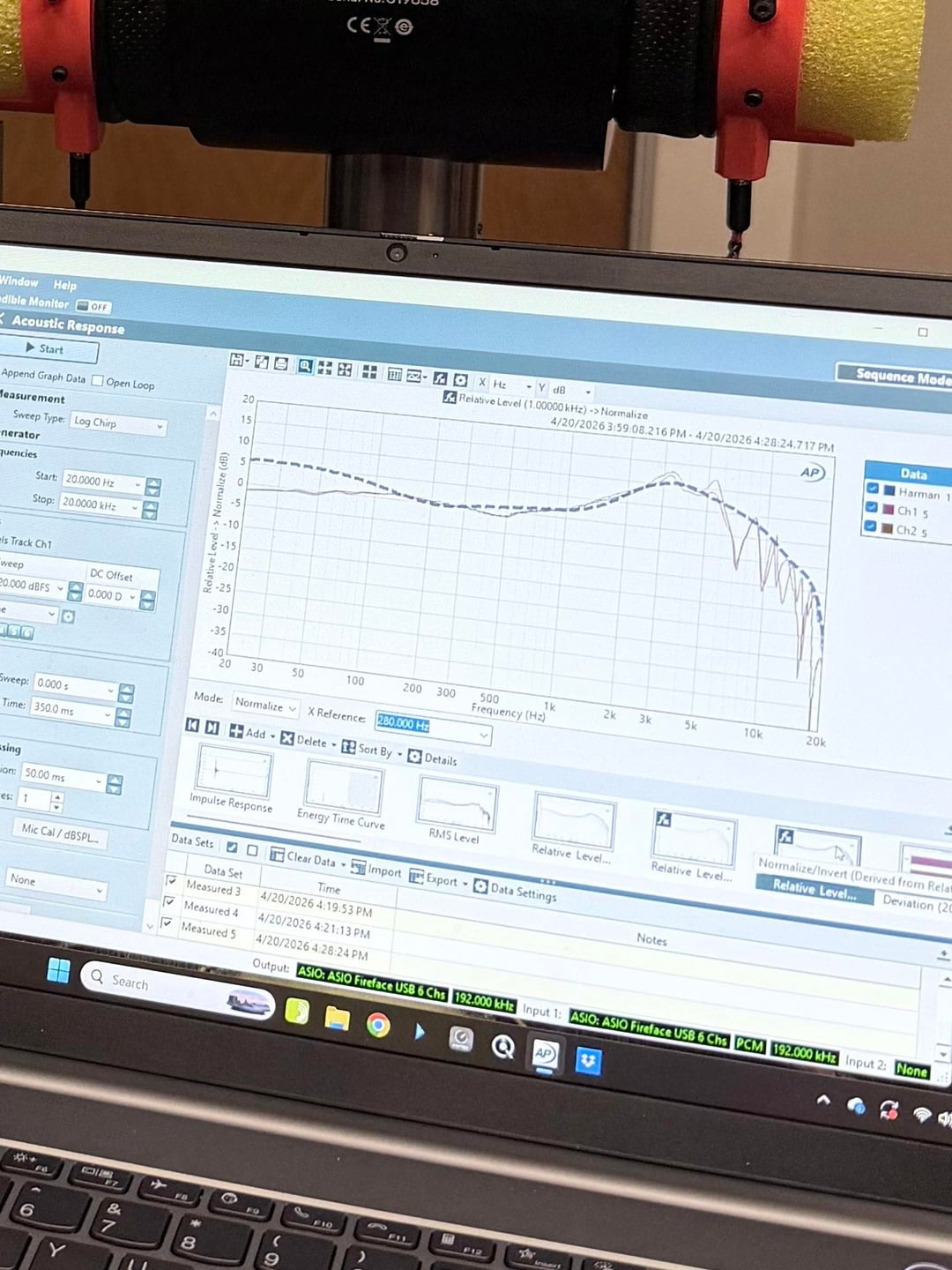Open the Window menu
The width and height of the screenshot is (952, 1270).
19,280
